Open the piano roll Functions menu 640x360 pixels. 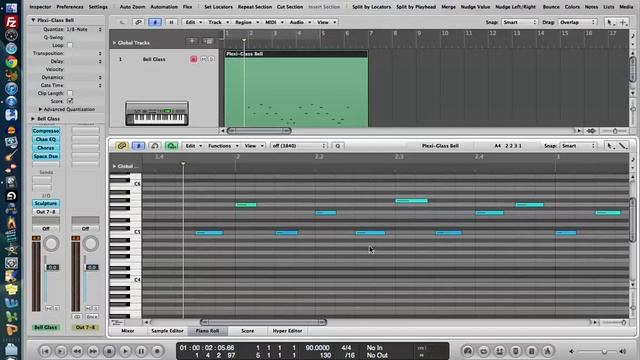pyautogui.click(x=223, y=146)
